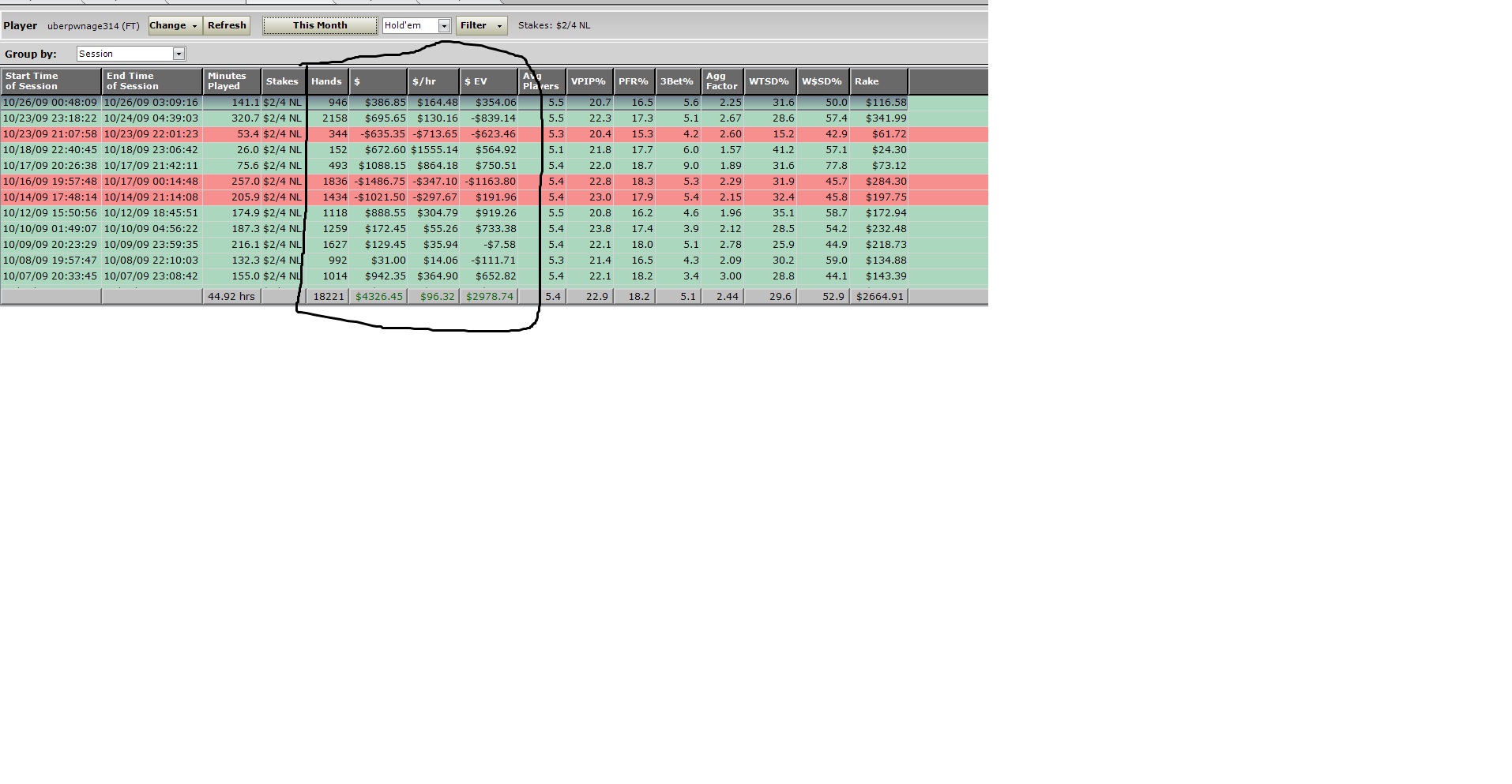Click the -$839.14 EV cell
Viewport: 1512px width, 784px height.
(488, 118)
